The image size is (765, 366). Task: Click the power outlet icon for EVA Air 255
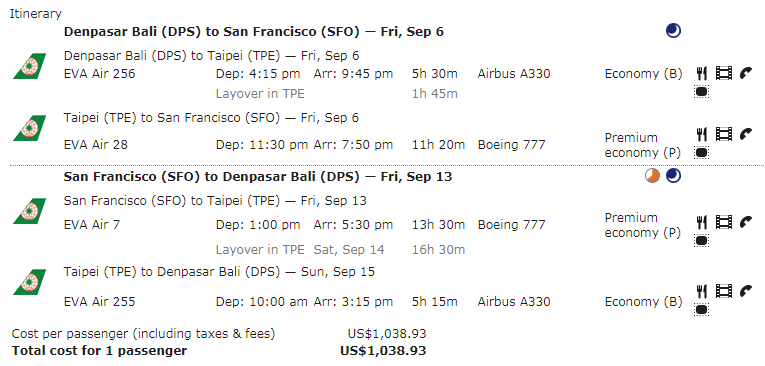702,309
